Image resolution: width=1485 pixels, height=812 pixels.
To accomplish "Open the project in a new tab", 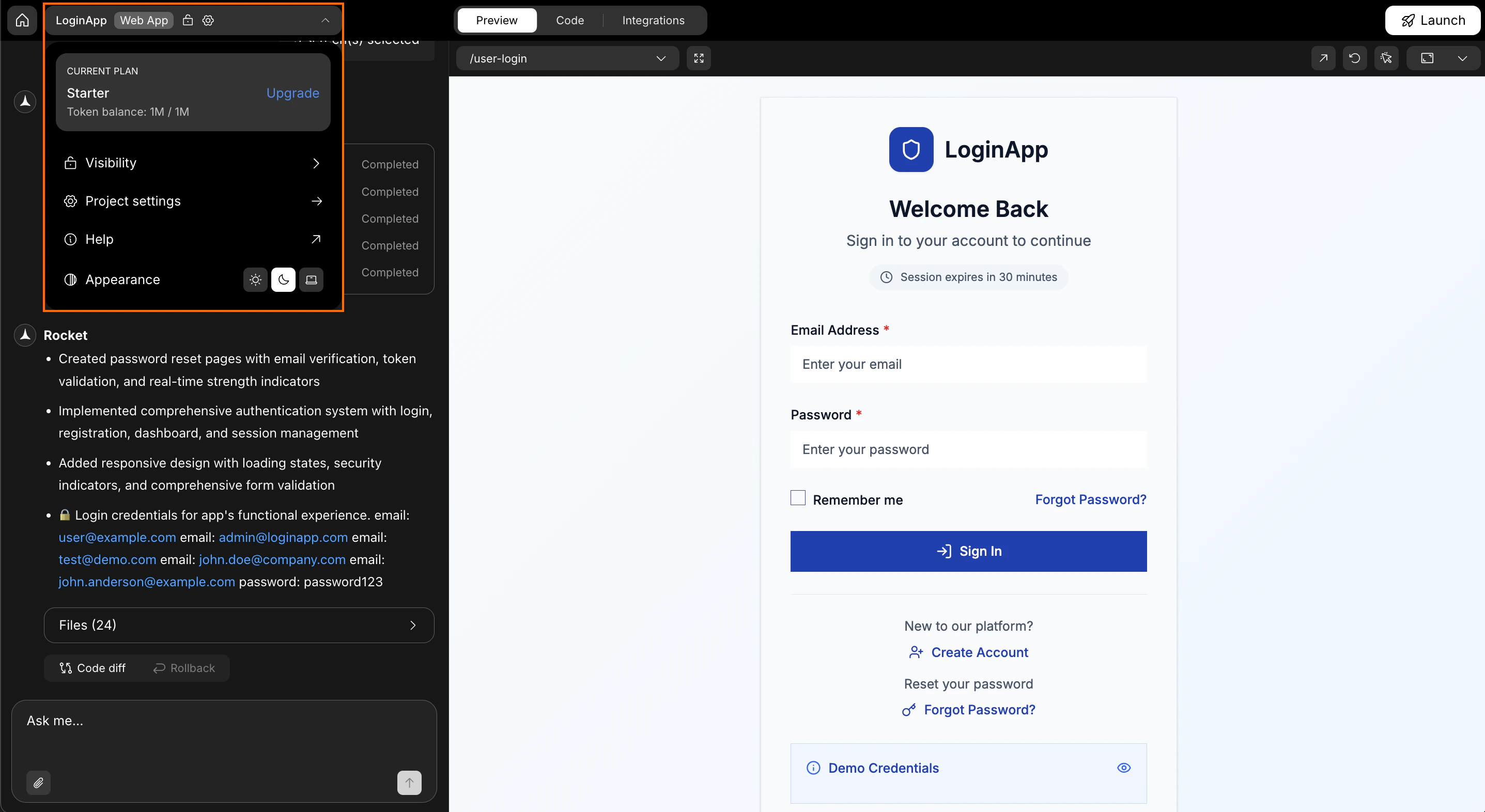I will tap(1324, 58).
